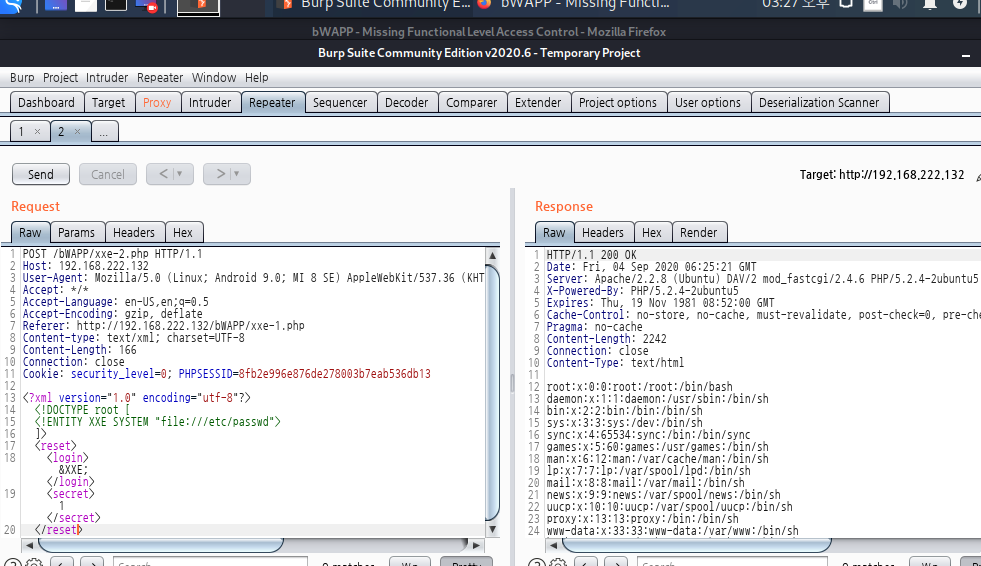
Task: Open the Deserialization Scanner tab
Action: tap(819, 103)
